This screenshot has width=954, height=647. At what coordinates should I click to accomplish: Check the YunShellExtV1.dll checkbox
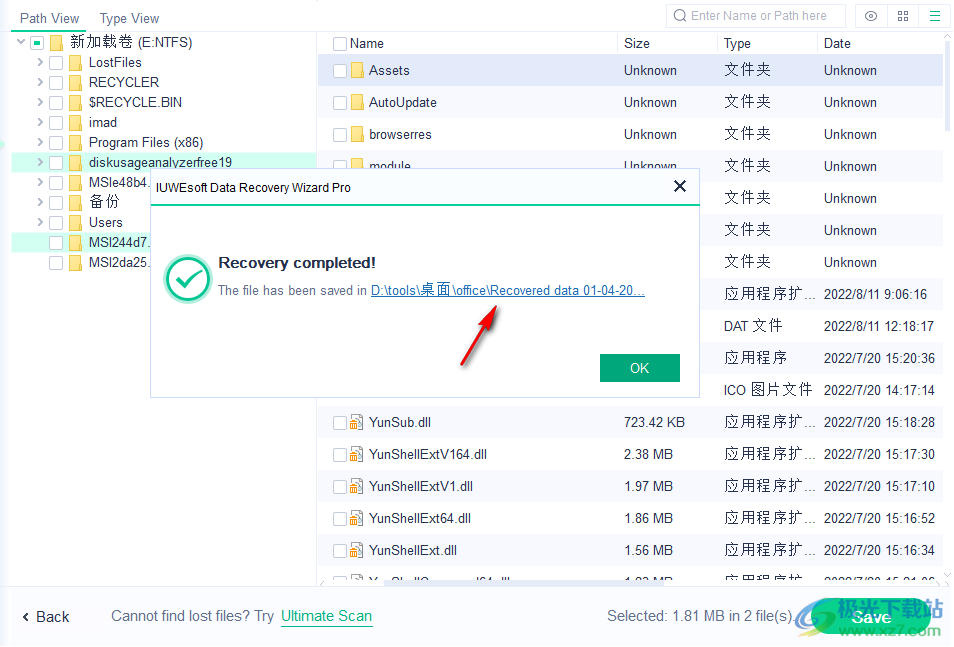(339, 487)
